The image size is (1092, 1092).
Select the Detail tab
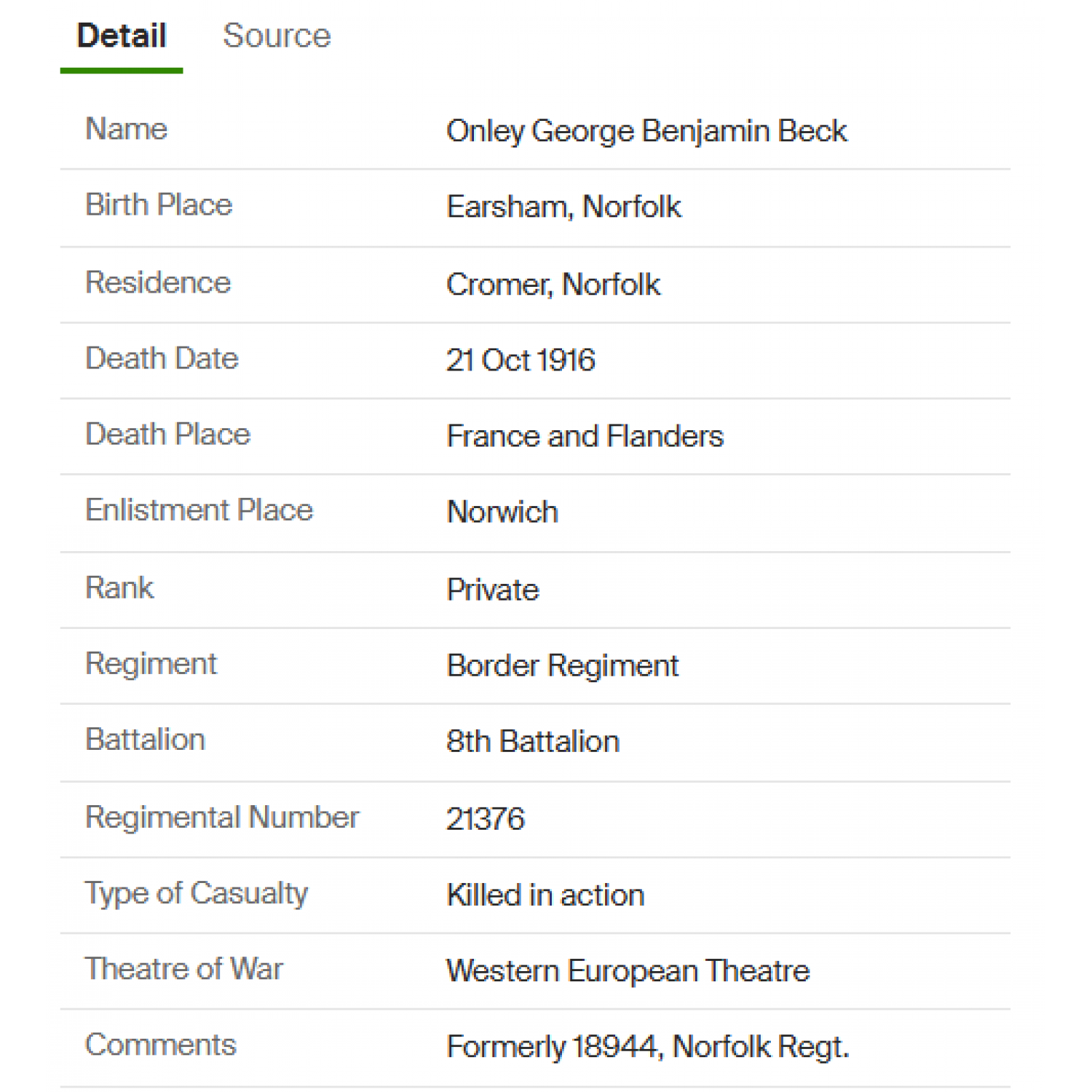pos(122,36)
